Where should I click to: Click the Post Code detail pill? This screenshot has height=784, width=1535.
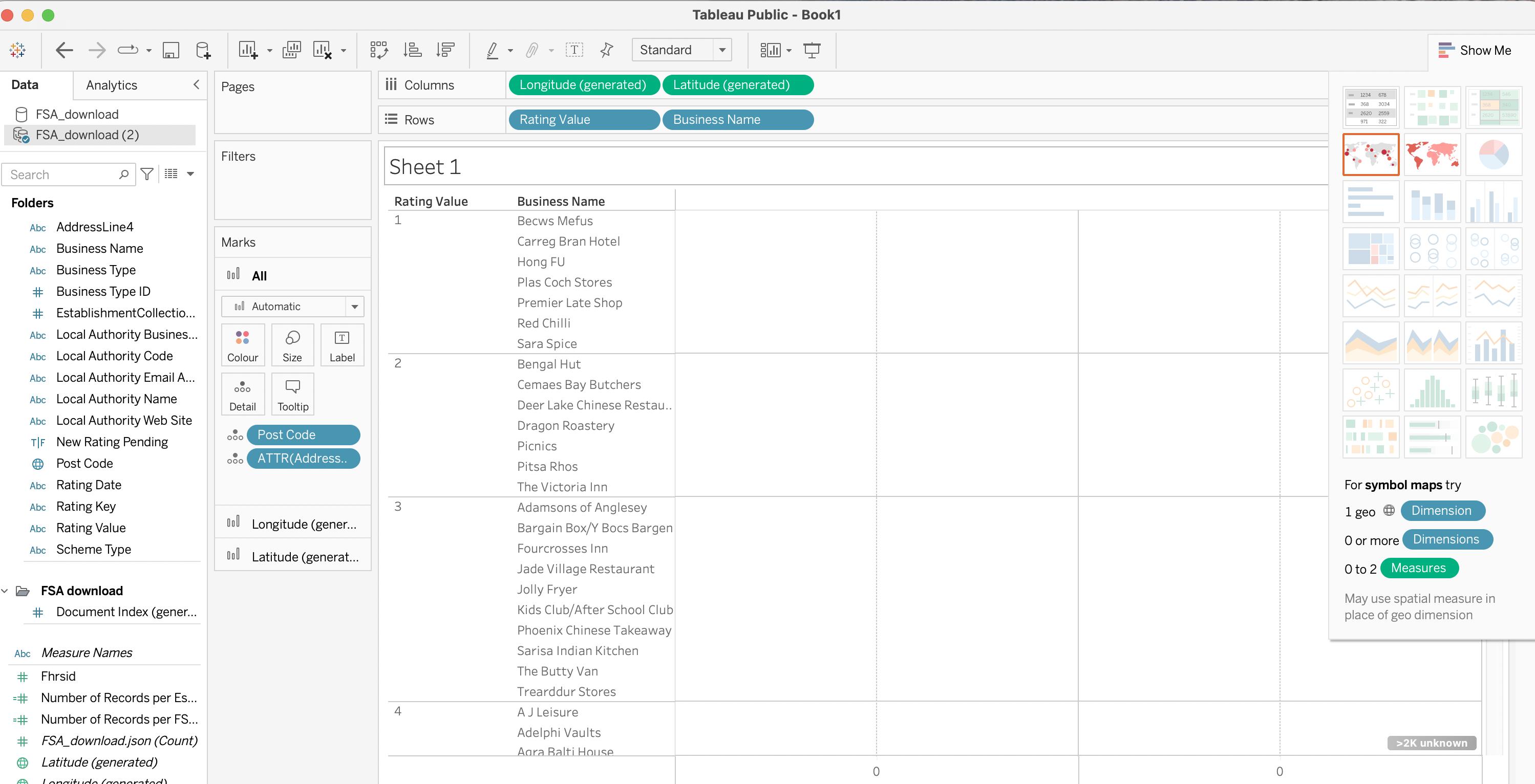303,435
